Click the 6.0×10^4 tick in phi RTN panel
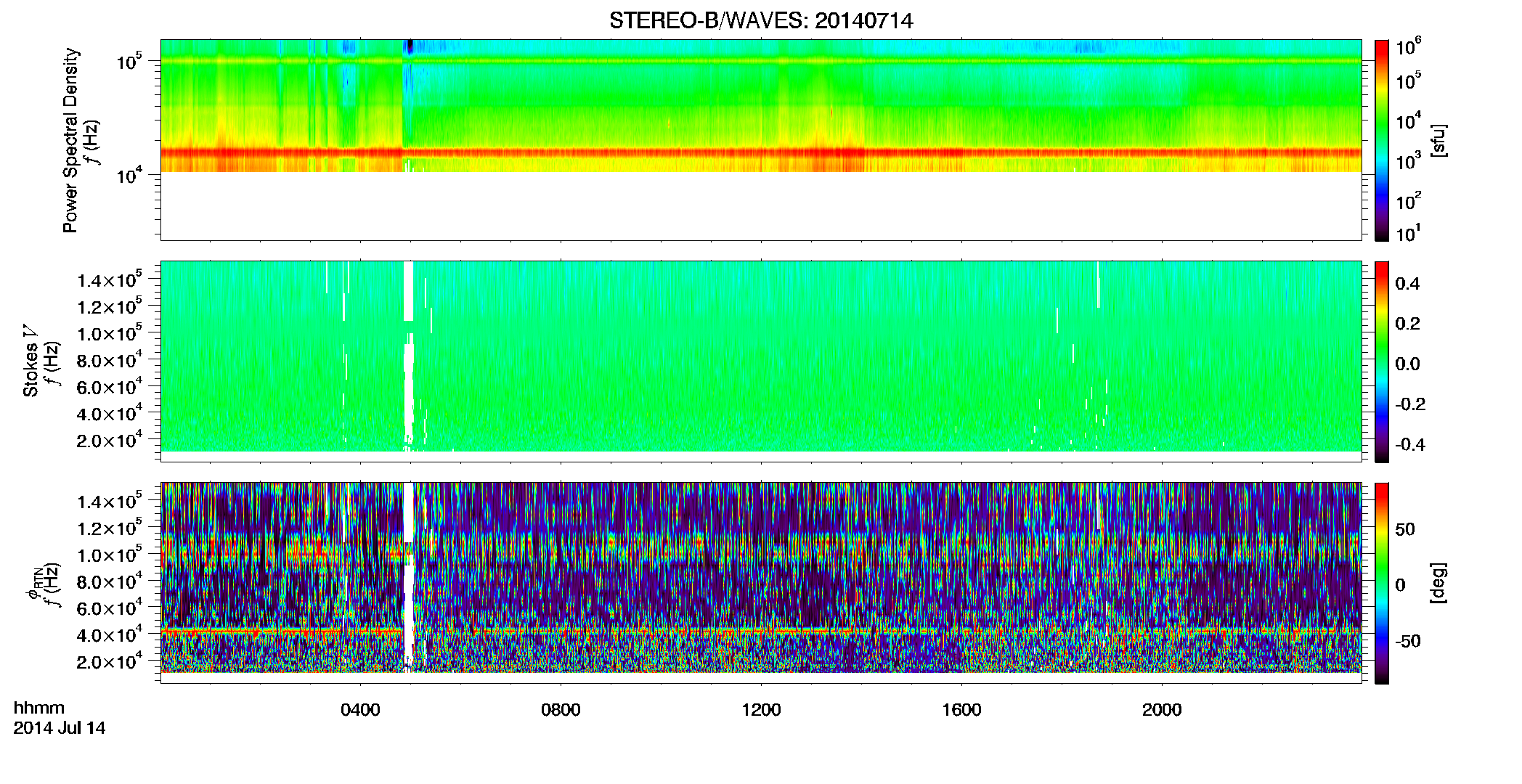Screen dimensions: 1522x784 click(x=110, y=608)
